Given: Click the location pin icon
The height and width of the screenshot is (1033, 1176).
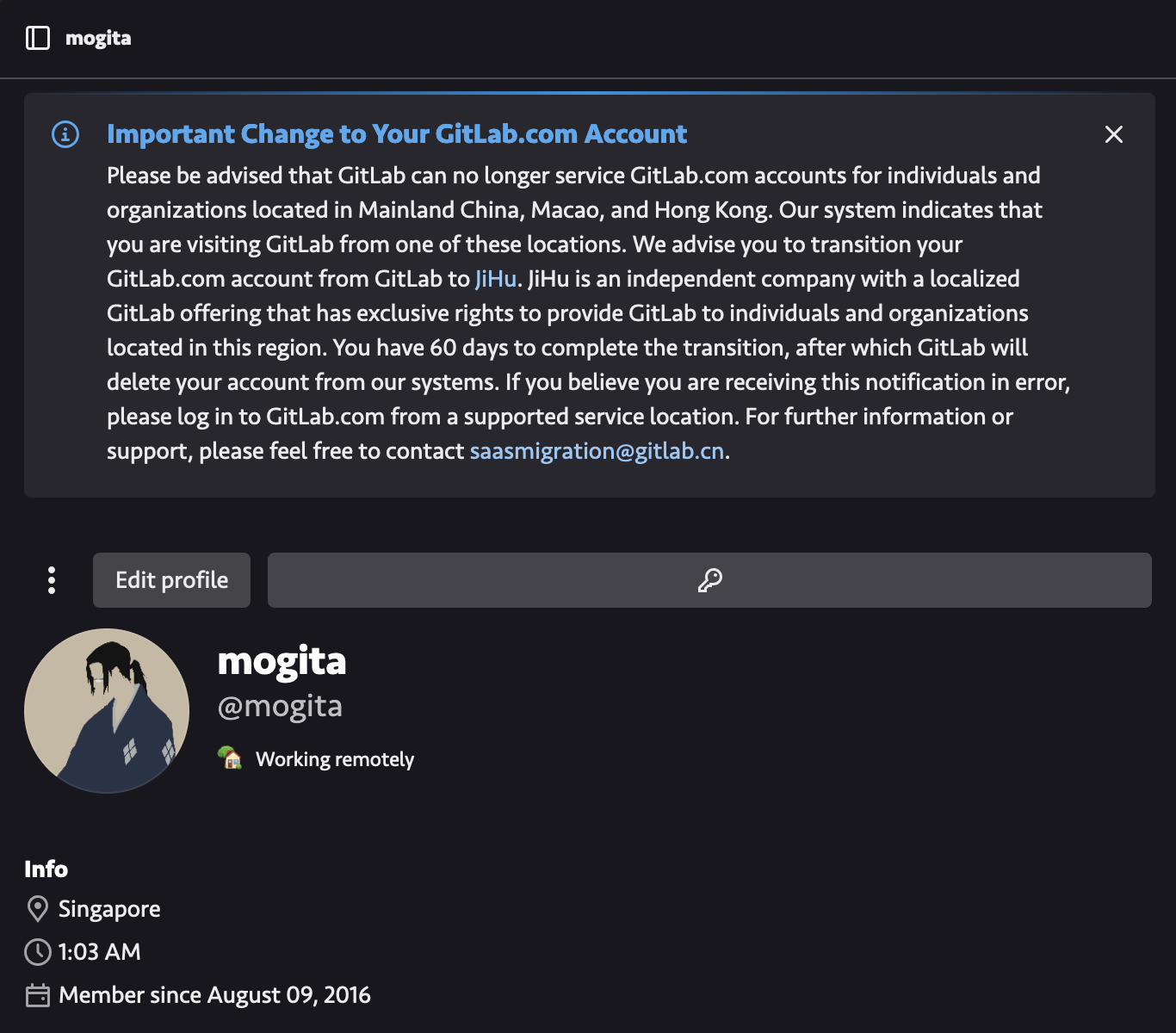Looking at the screenshot, I should pyautogui.click(x=38, y=909).
